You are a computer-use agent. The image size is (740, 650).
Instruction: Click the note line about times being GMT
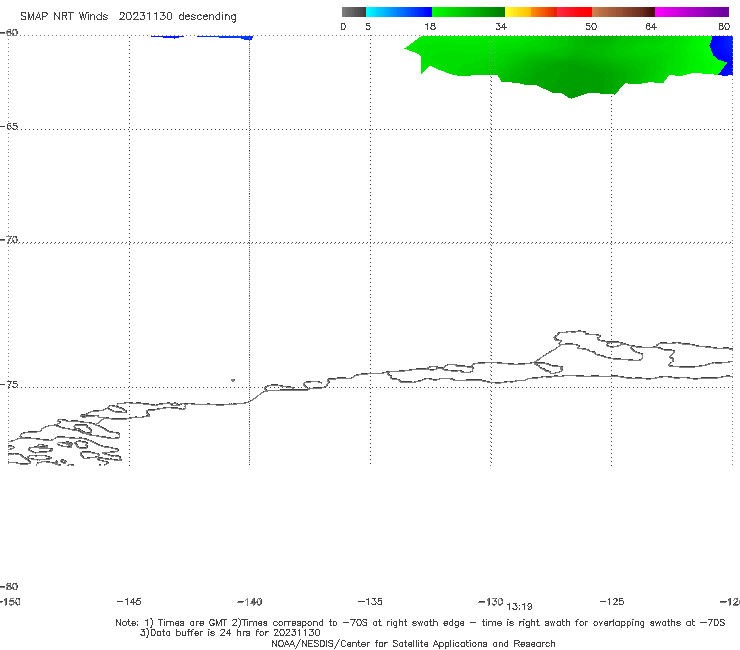(x=420, y=623)
